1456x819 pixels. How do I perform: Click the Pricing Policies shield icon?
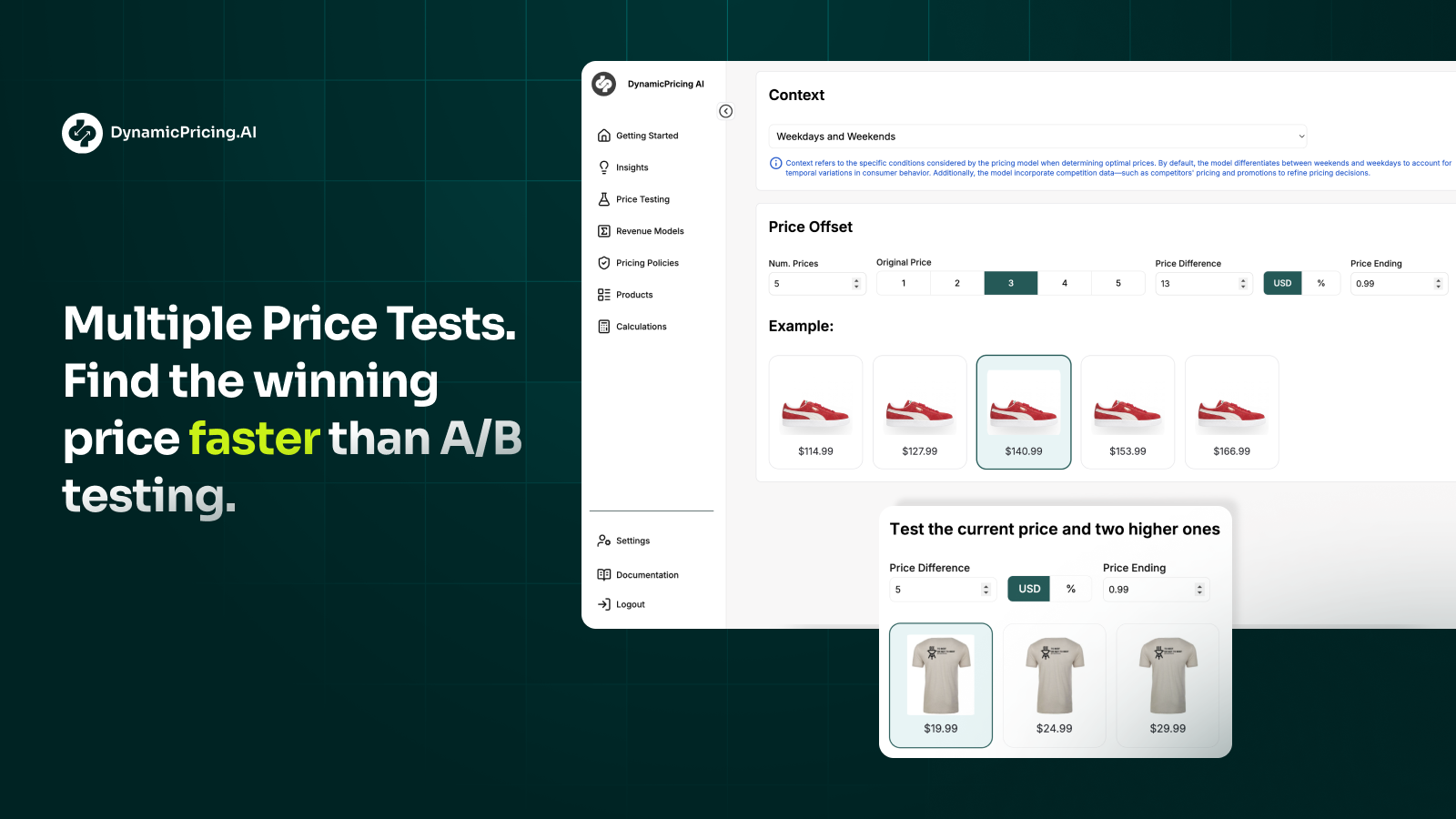coord(604,263)
